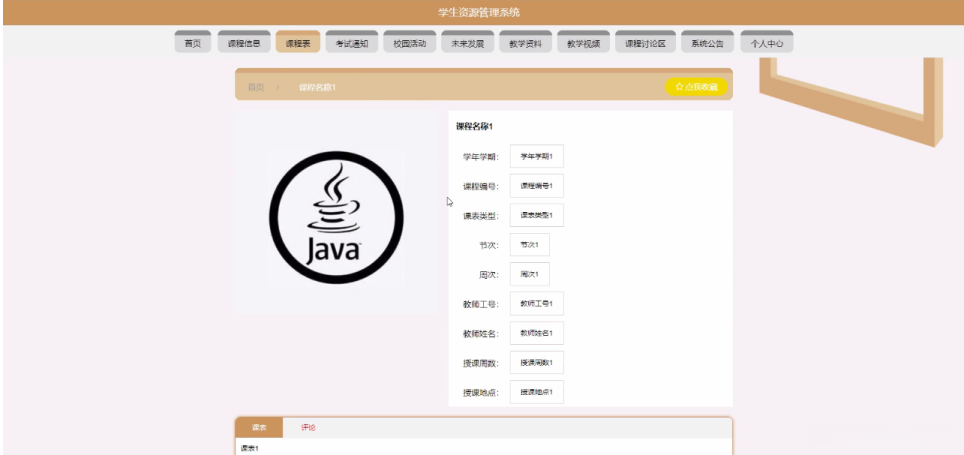Click the 课程名称1 breadcrumb text

pyautogui.click(x=317, y=87)
